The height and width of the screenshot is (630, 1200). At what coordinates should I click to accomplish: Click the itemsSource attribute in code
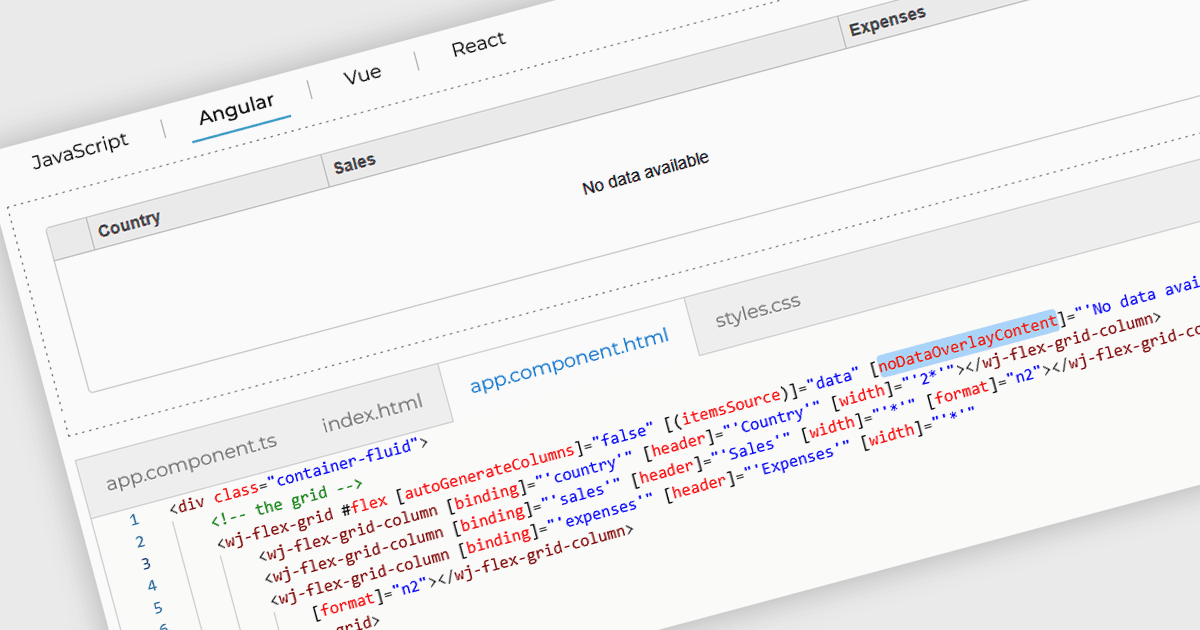pyautogui.click(x=731, y=403)
